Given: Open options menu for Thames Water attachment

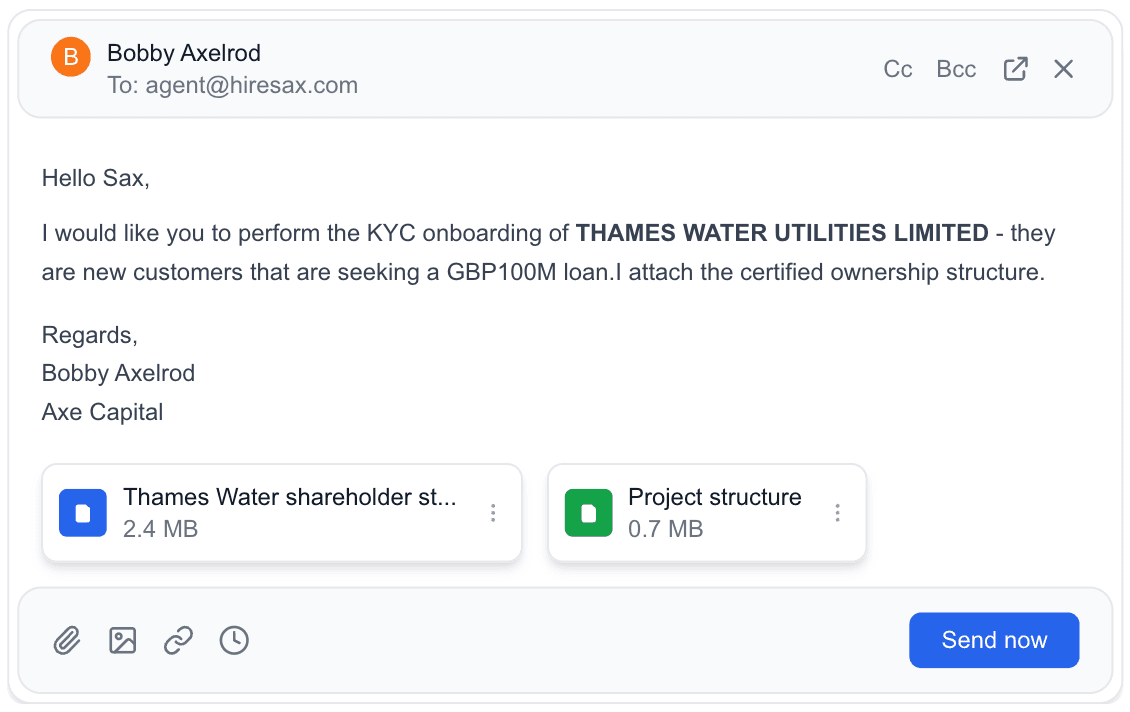Looking at the screenshot, I should coord(493,513).
